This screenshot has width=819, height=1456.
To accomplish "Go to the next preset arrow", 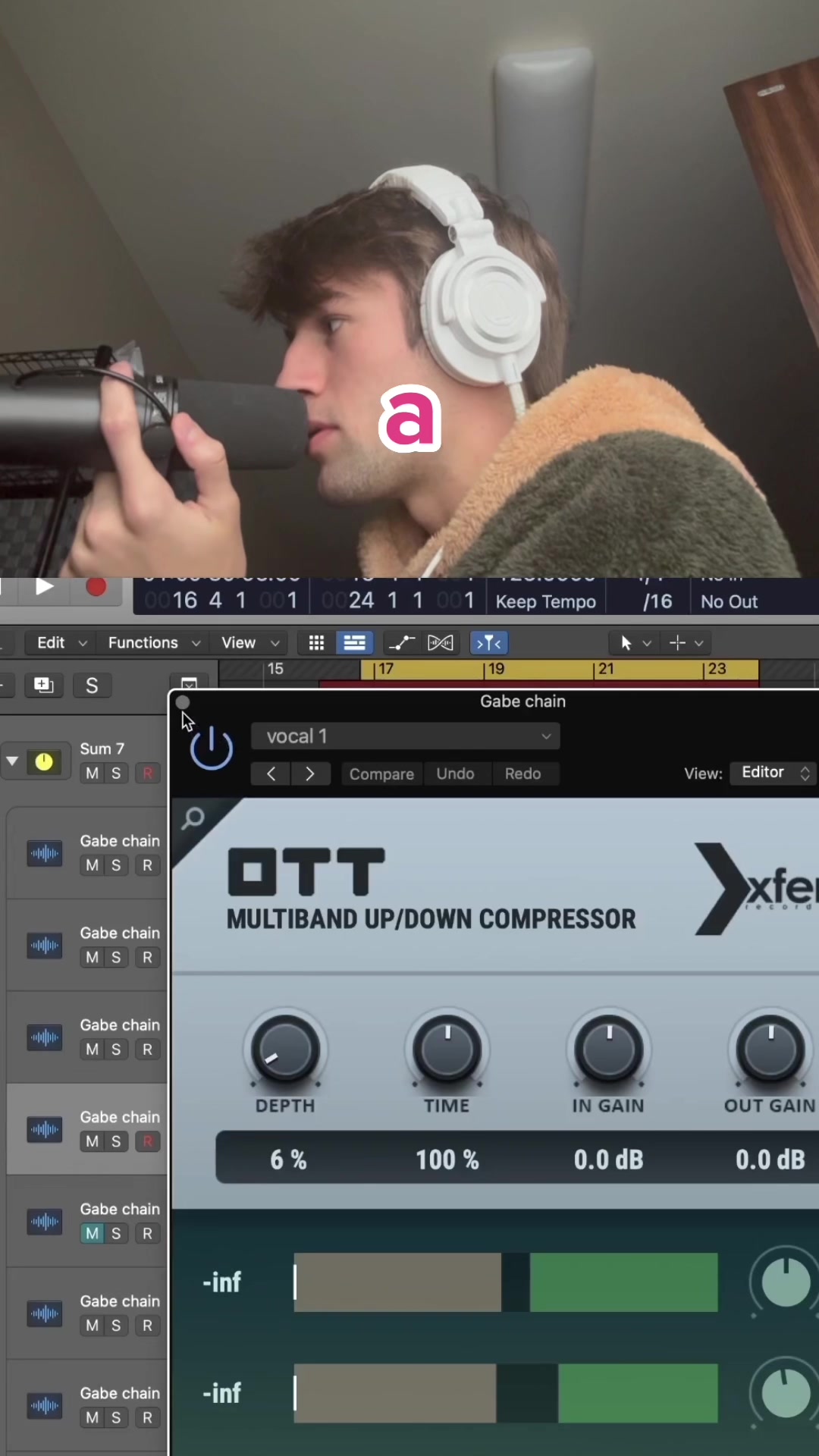I will point(310,773).
